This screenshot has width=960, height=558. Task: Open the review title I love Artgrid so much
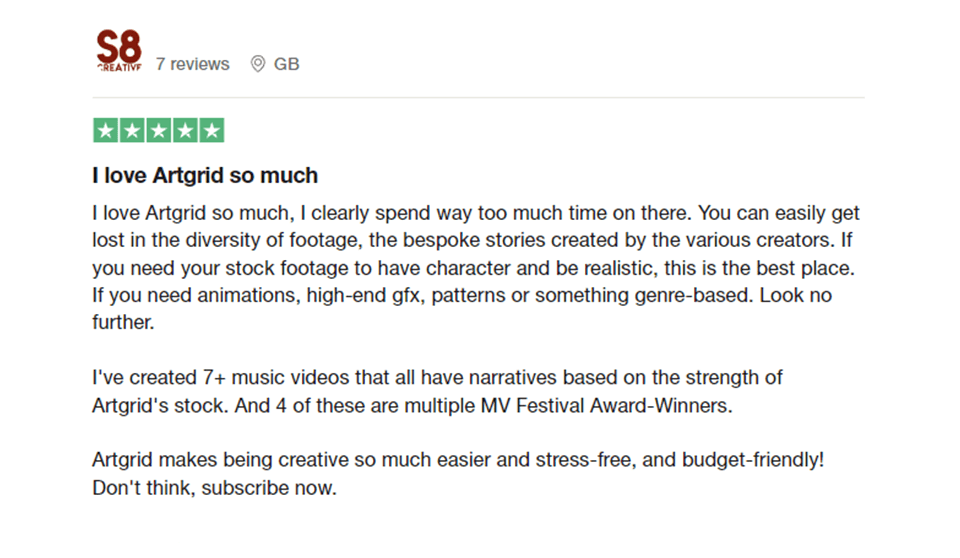point(205,175)
